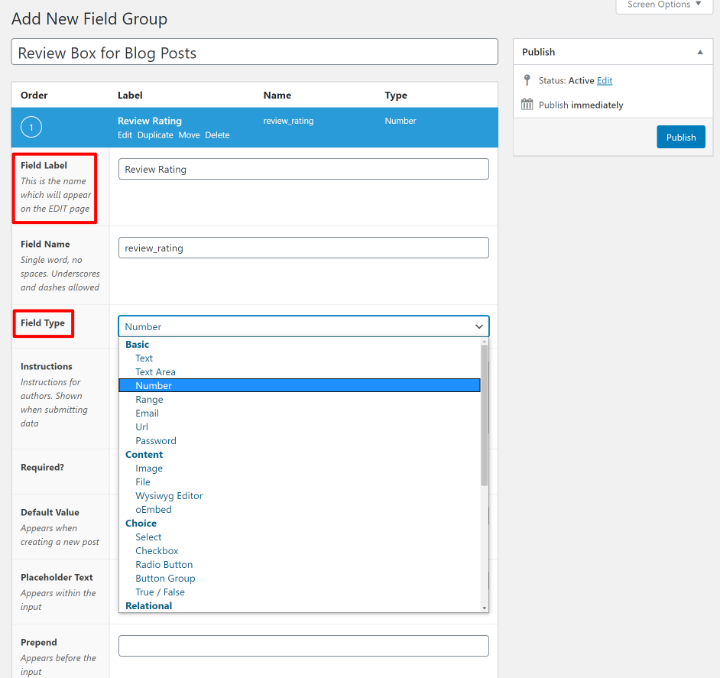Click the order number 1 circle handle
Image resolution: width=720 pixels, height=678 pixels.
[31, 127]
